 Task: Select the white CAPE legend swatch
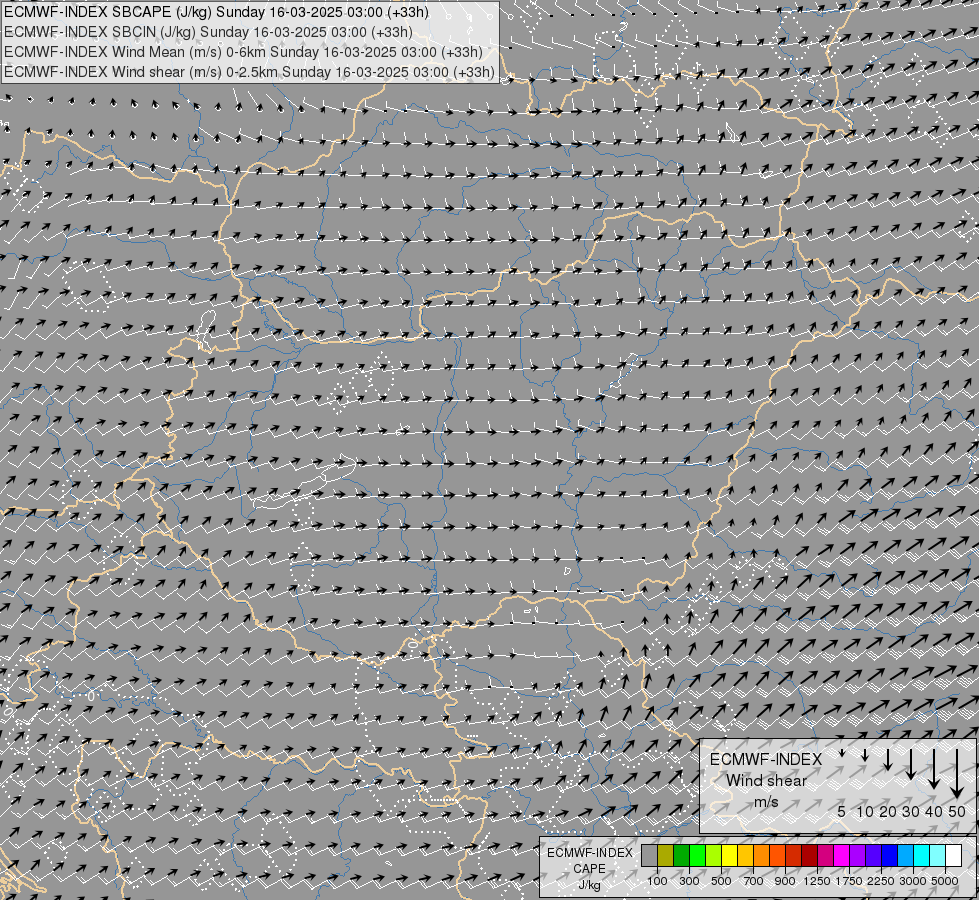(953, 856)
